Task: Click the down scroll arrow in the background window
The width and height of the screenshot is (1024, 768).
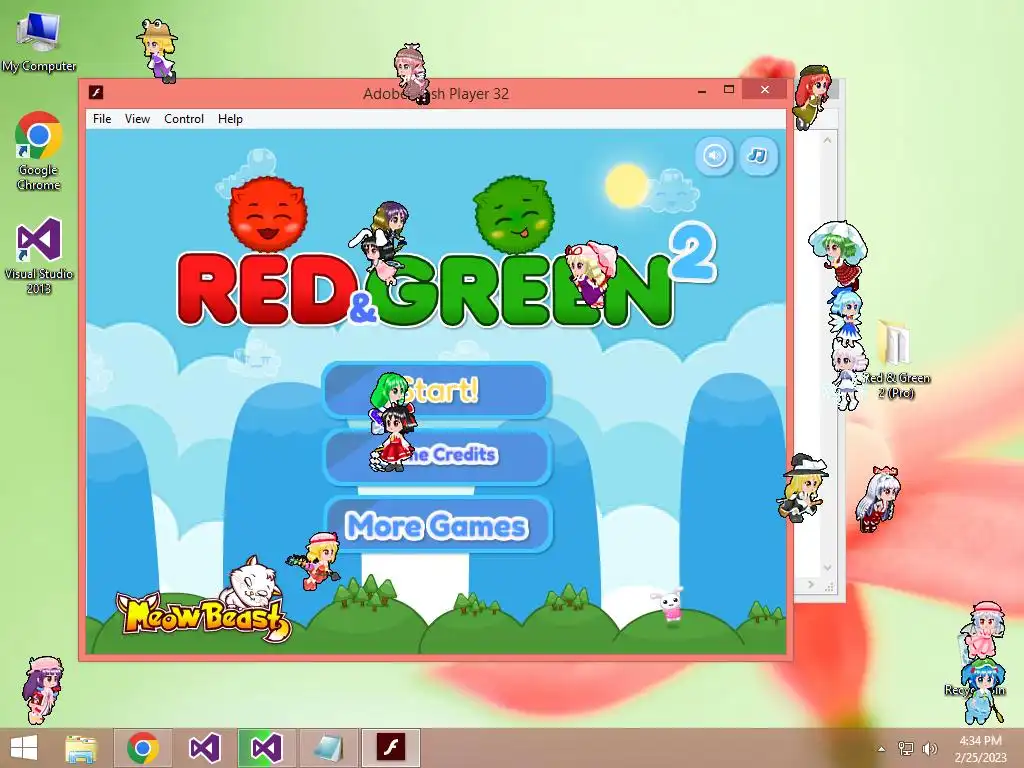Action: point(827,568)
